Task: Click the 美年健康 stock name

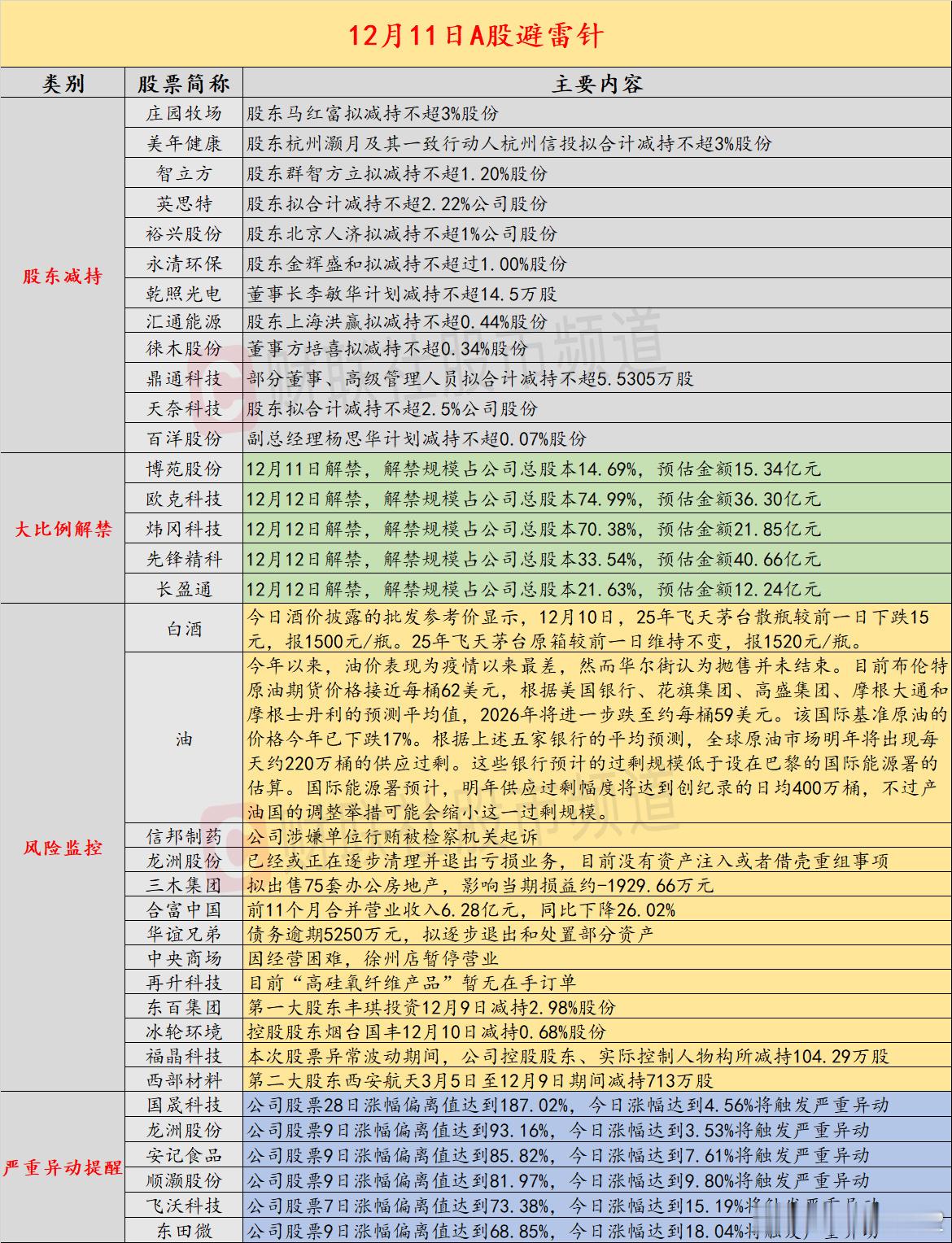Action: pyautogui.click(x=185, y=145)
